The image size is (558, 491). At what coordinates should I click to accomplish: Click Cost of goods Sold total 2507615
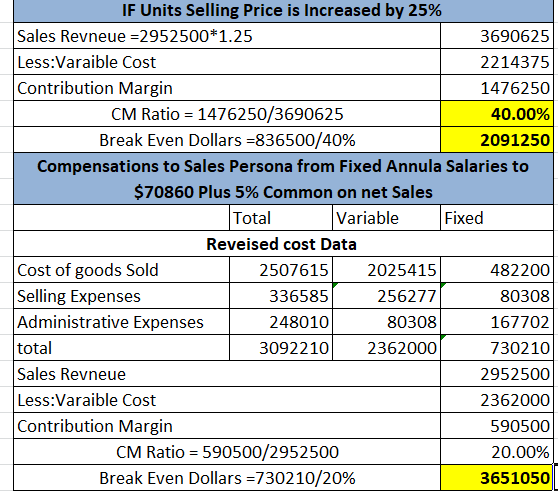click(281, 270)
